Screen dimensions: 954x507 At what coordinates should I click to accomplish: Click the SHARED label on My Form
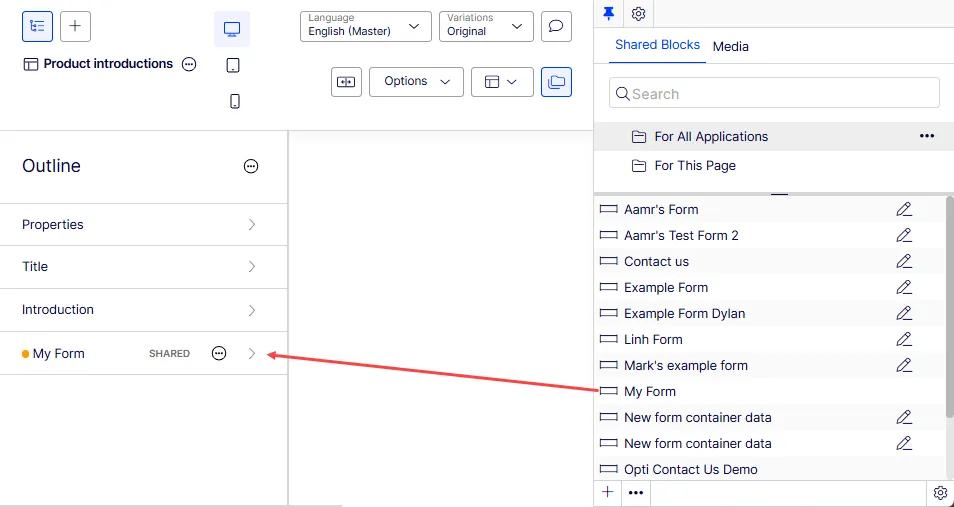point(169,354)
